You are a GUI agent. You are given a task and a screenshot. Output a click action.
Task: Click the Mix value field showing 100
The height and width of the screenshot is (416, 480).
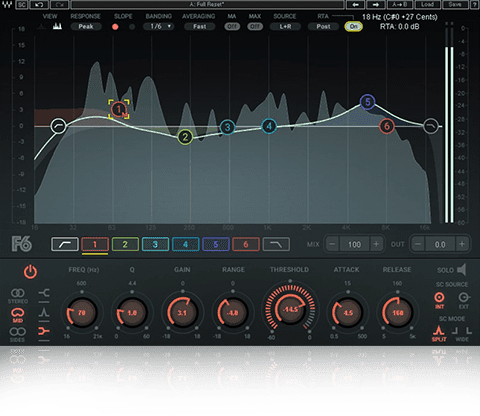pos(354,244)
